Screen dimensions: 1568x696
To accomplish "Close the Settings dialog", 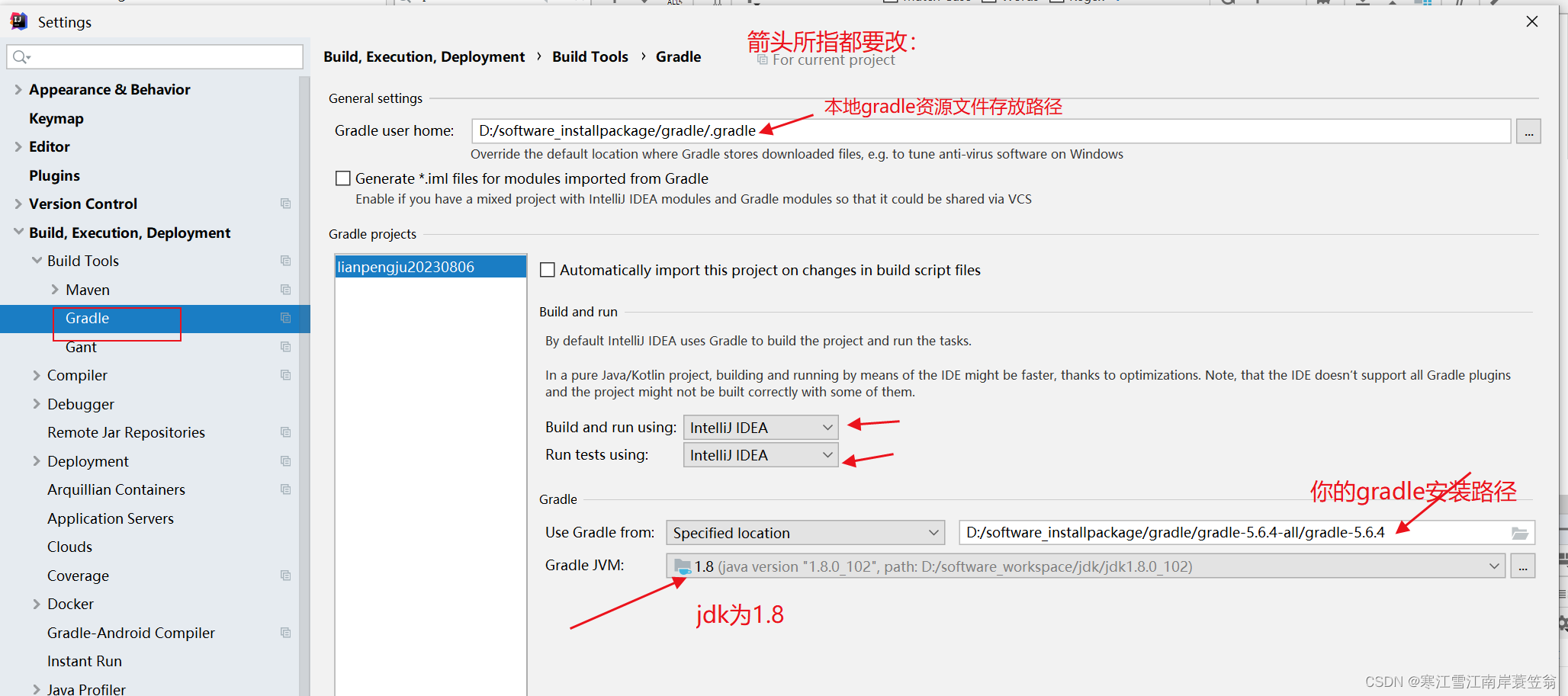I will pyautogui.click(x=1532, y=21).
